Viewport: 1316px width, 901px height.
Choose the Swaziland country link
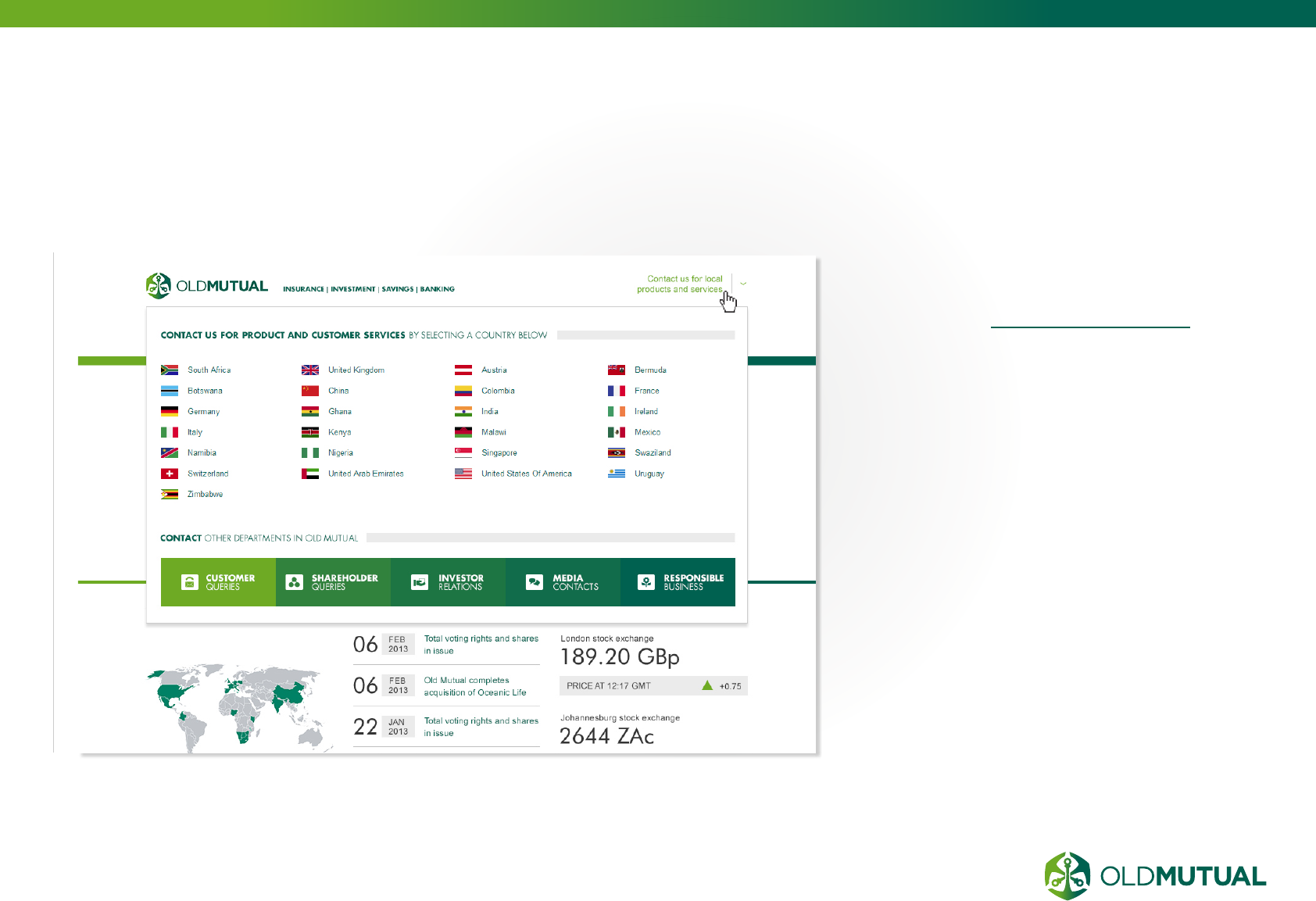(653, 452)
